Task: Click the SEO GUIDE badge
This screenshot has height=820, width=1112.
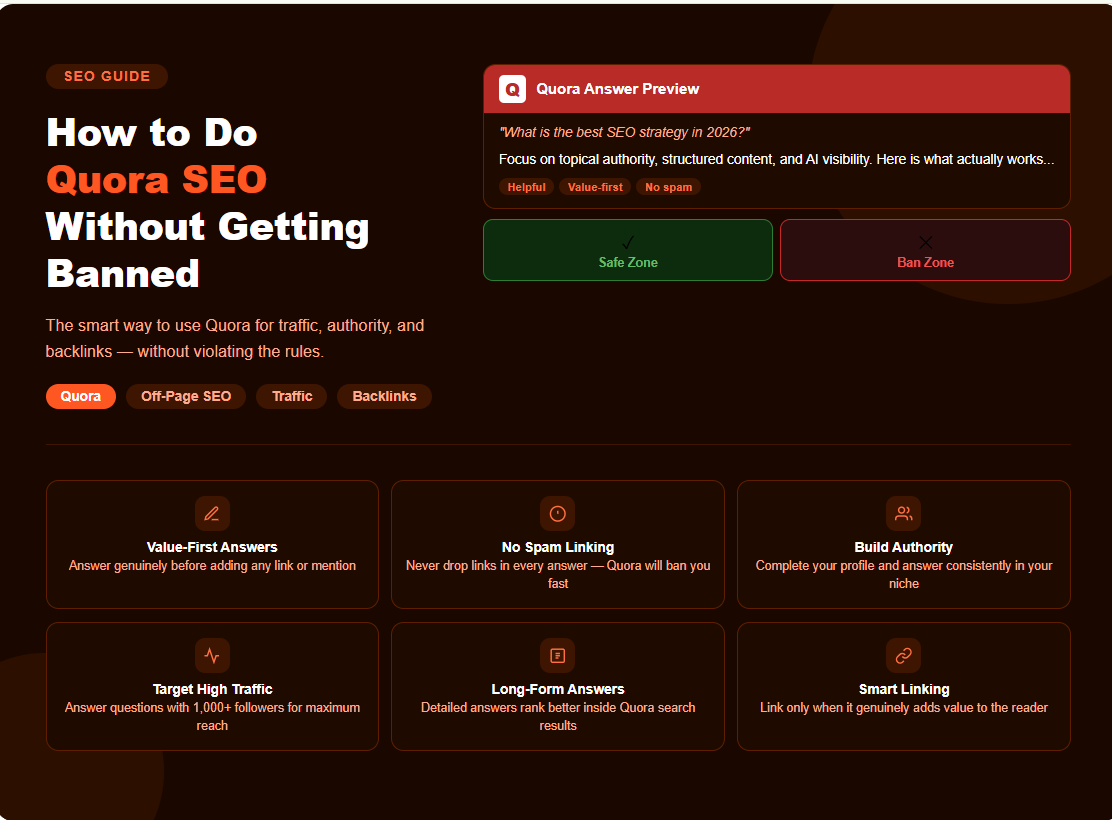Action: pyautogui.click(x=106, y=76)
